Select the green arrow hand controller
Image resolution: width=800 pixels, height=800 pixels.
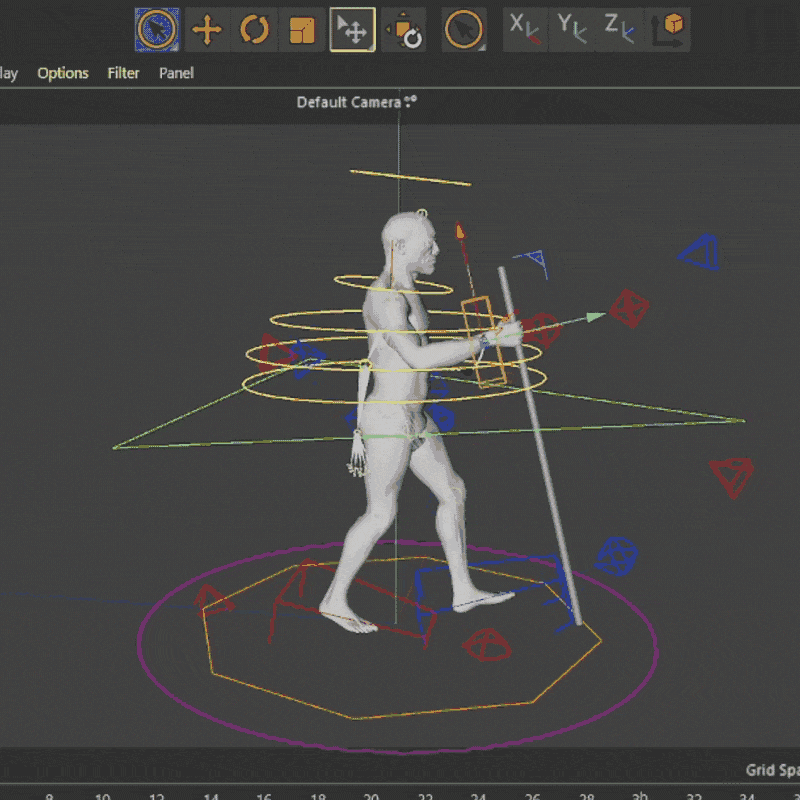tap(596, 317)
